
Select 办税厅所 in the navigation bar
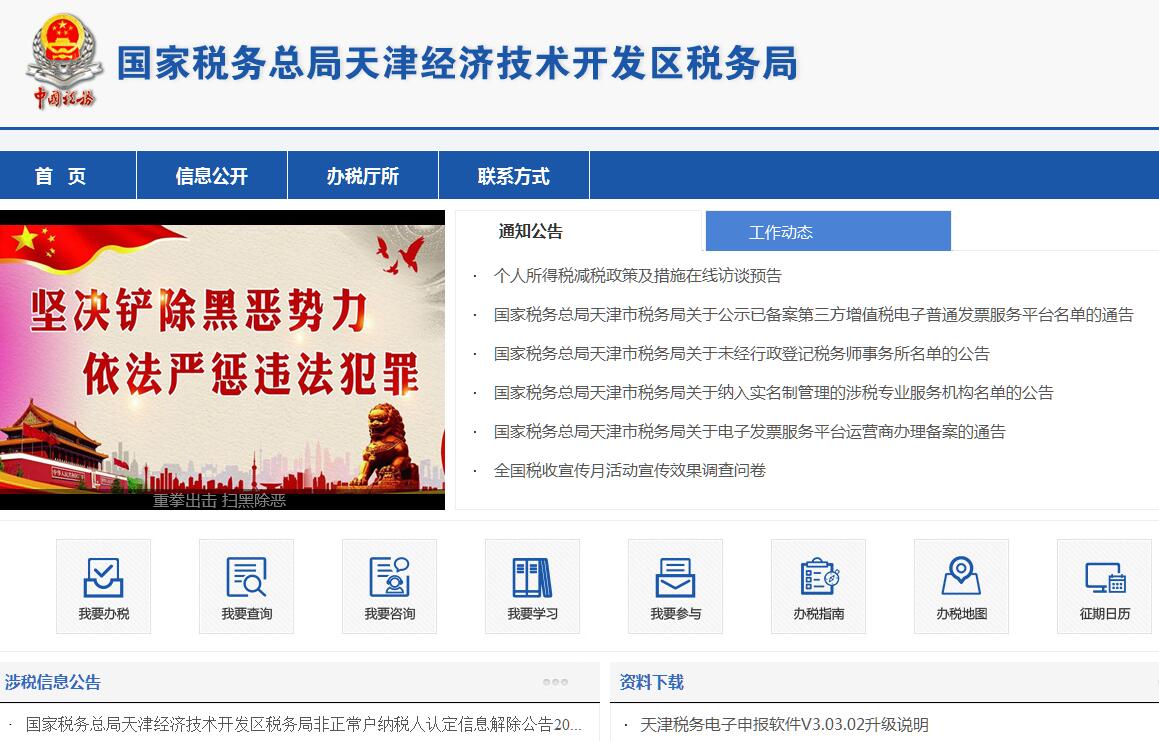point(362,176)
